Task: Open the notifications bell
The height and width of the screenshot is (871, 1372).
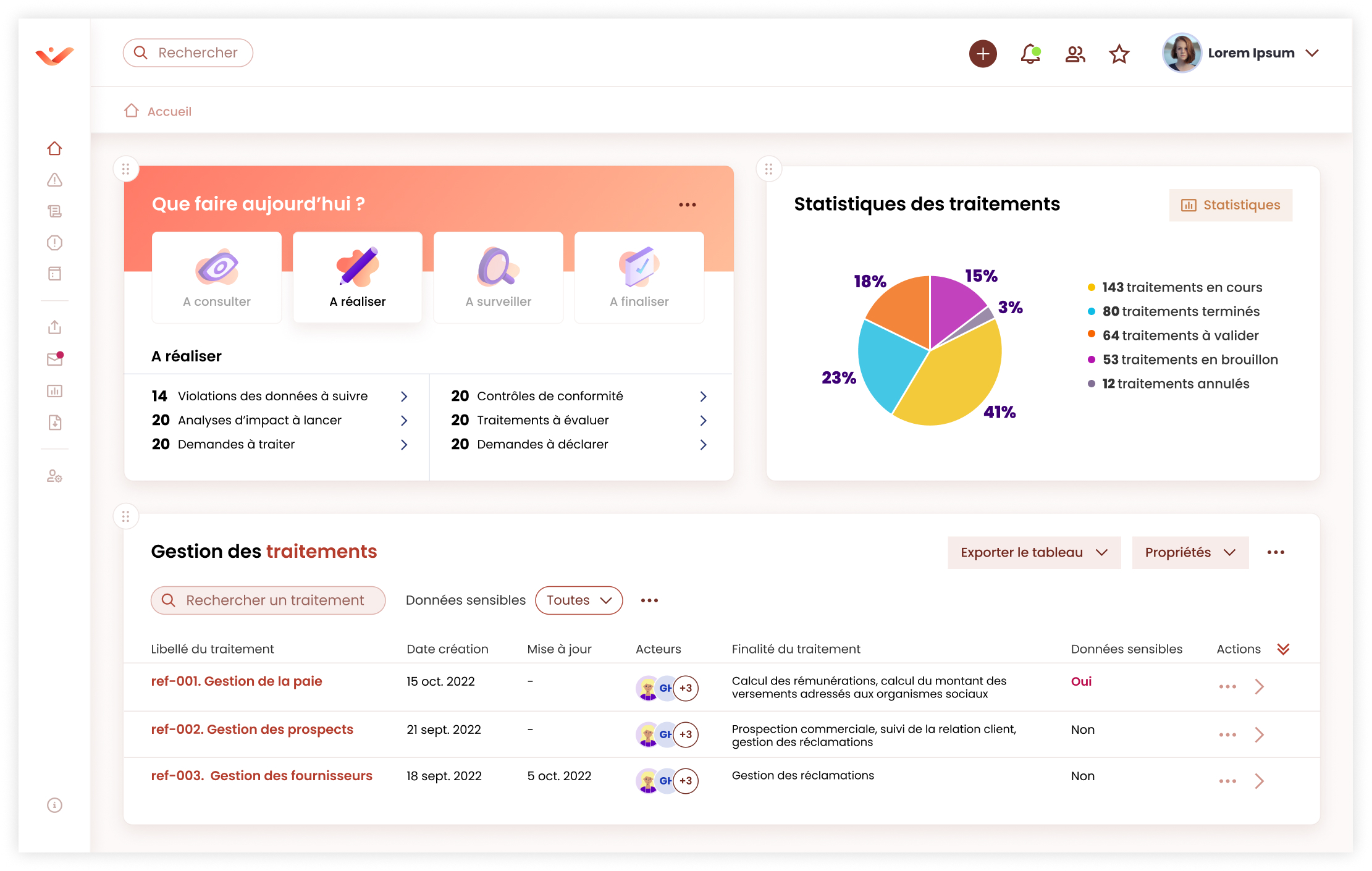Action: click(x=1030, y=54)
